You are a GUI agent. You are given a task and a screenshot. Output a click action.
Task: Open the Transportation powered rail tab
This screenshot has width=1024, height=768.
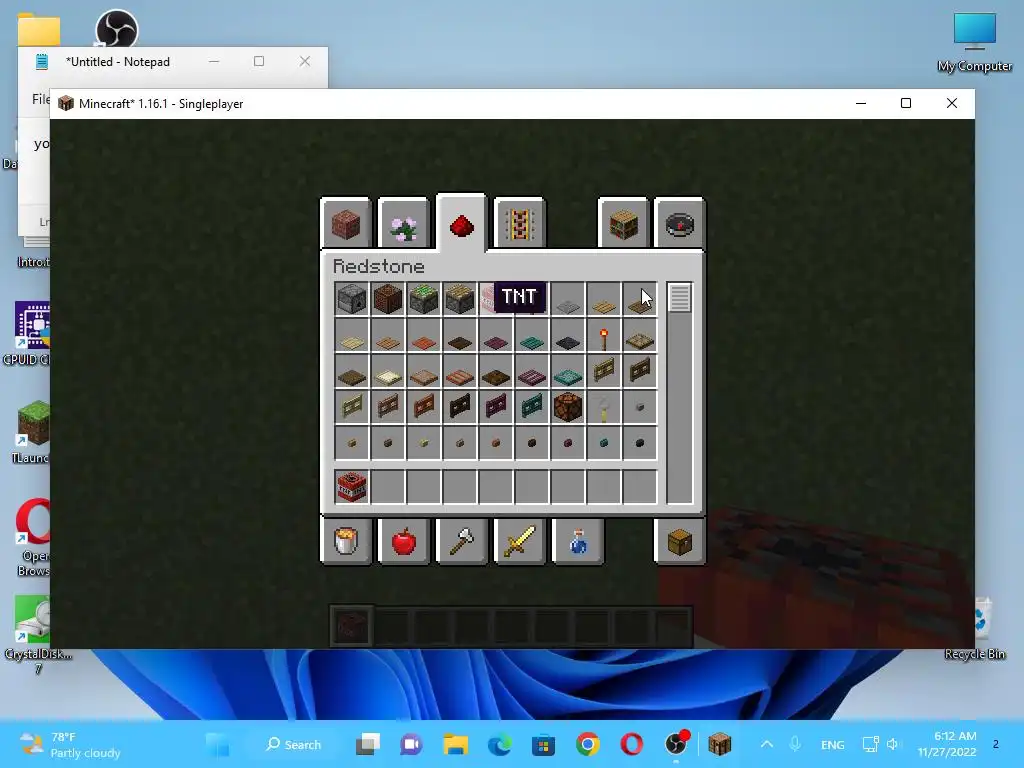point(519,225)
